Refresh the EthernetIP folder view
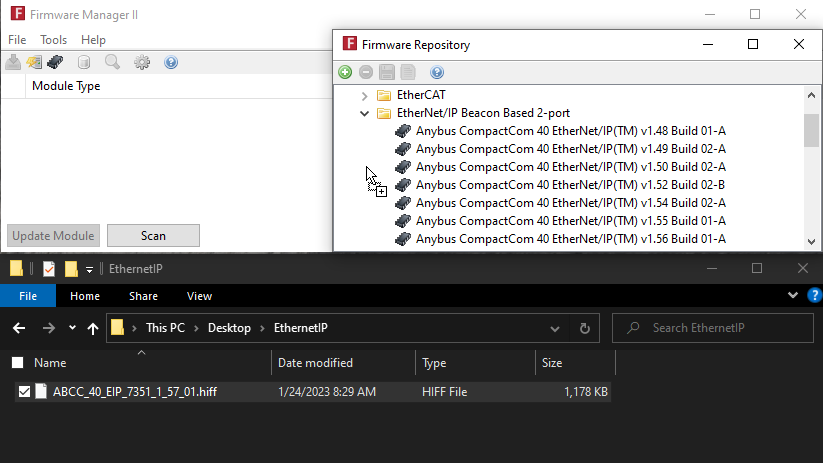Screen dimensions: 823x463 click(585, 328)
